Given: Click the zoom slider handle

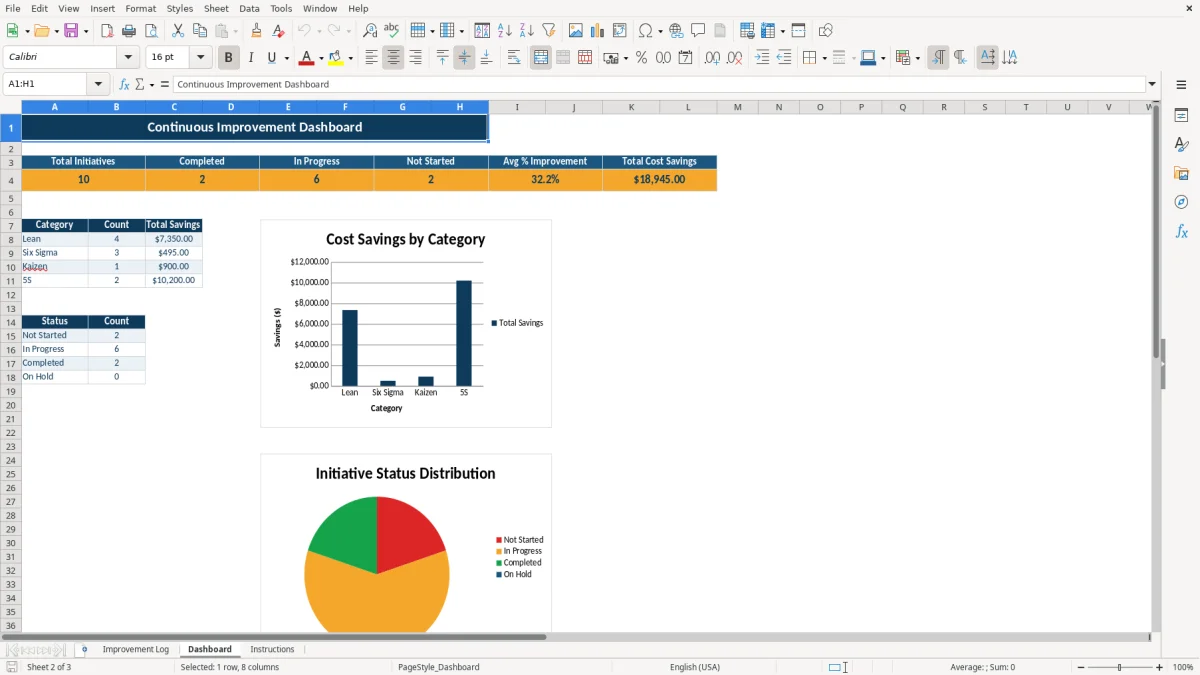Looking at the screenshot, I should point(1120,667).
